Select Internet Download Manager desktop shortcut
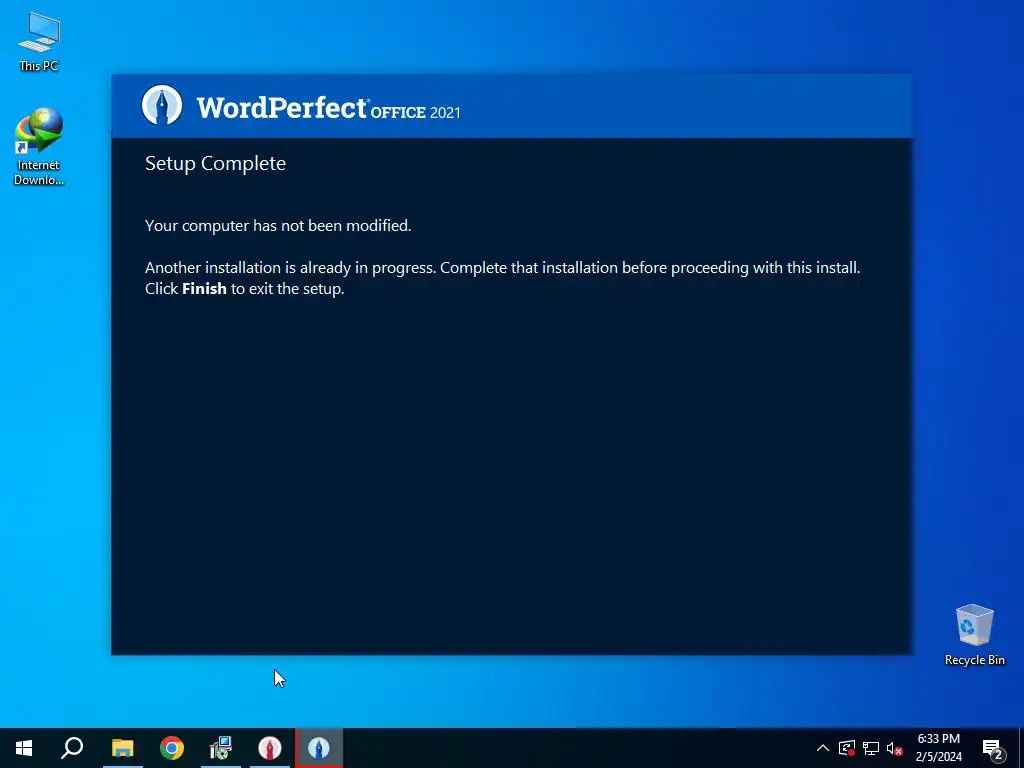1024x768 pixels. pos(39,147)
